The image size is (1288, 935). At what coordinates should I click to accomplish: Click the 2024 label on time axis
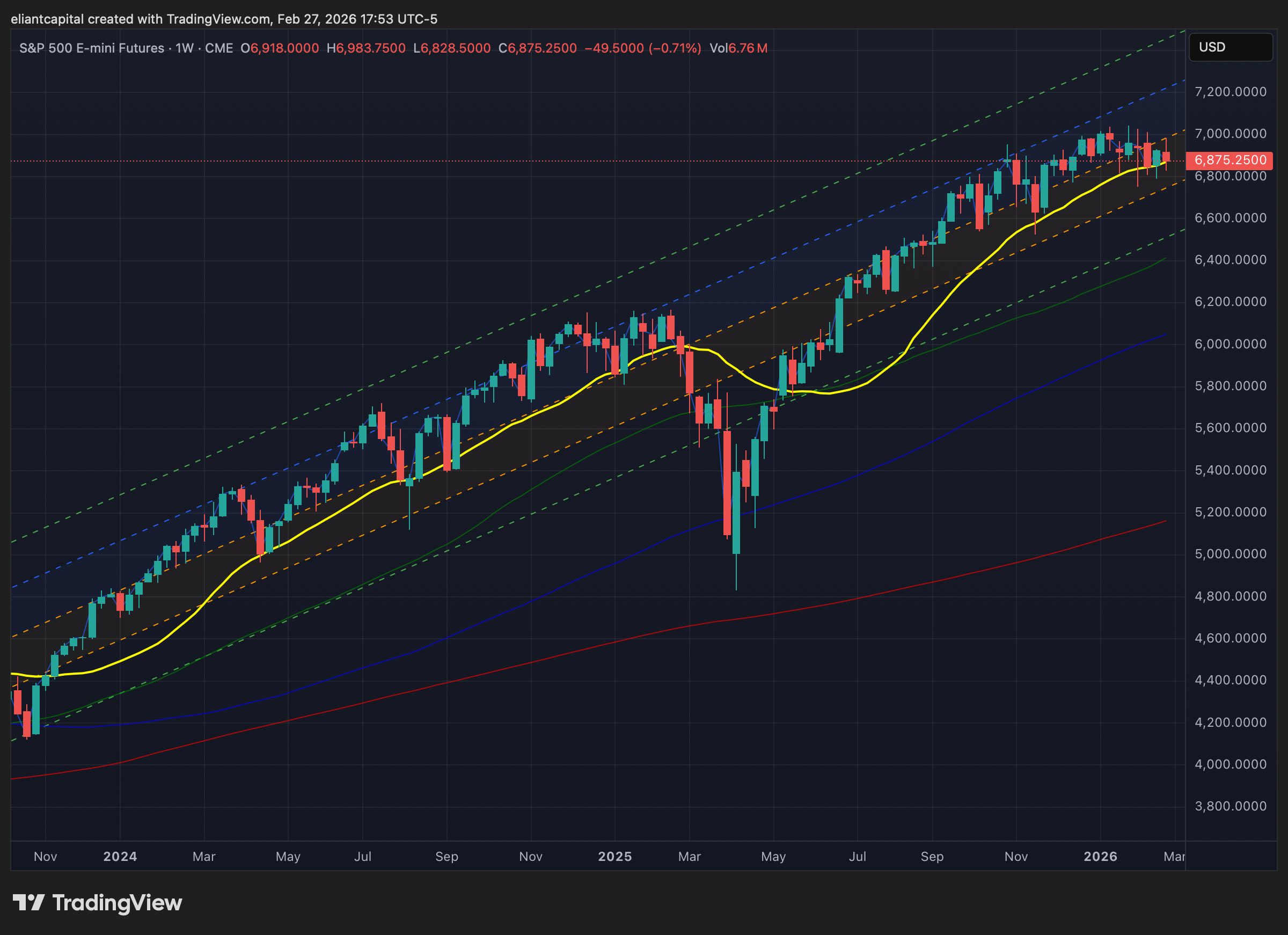click(x=120, y=856)
